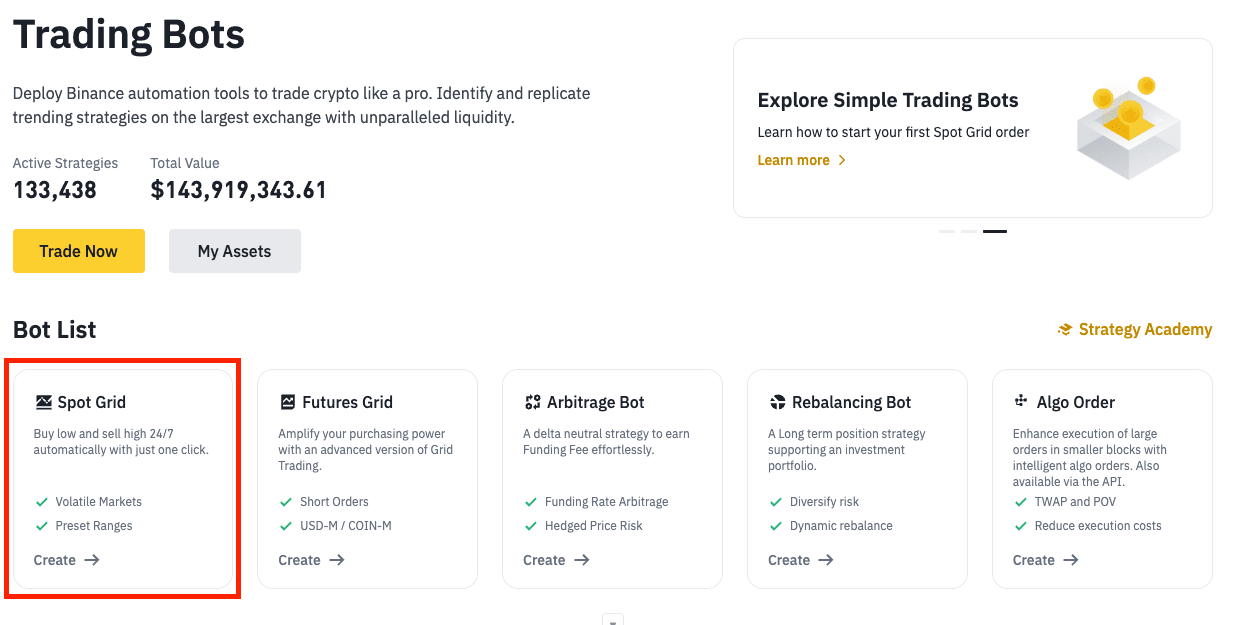
Task: Click the Rebalancing Bot pie icon
Action: pyautogui.click(x=778, y=402)
